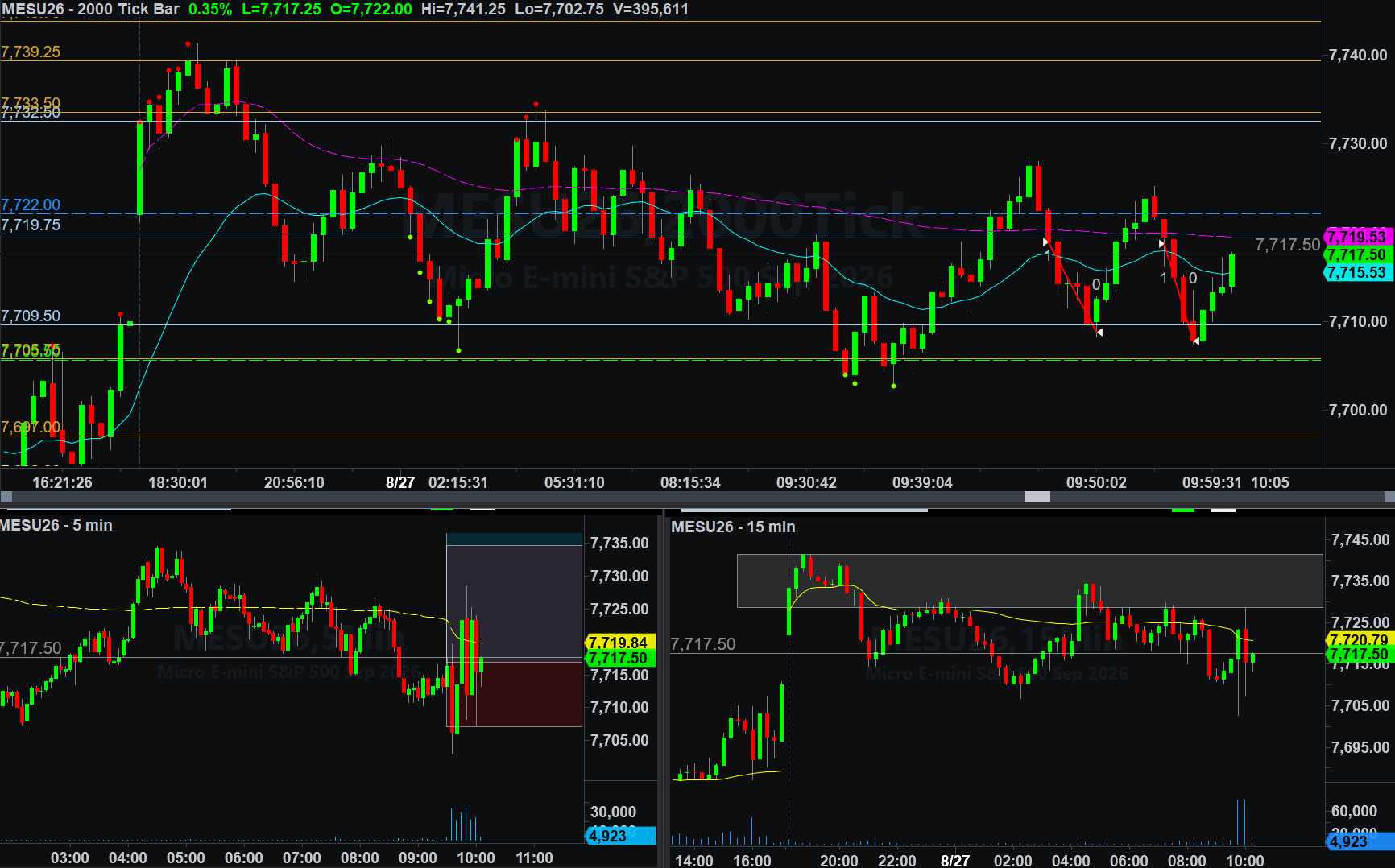1395x868 pixels.
Task: Click the 11:00 time label on 5 min chart
Action: pos(534,858)
